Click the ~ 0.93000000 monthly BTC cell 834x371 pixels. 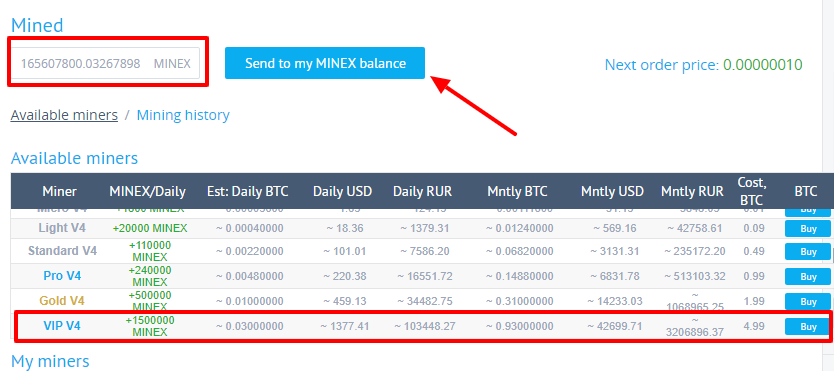[x=519, y=326]
